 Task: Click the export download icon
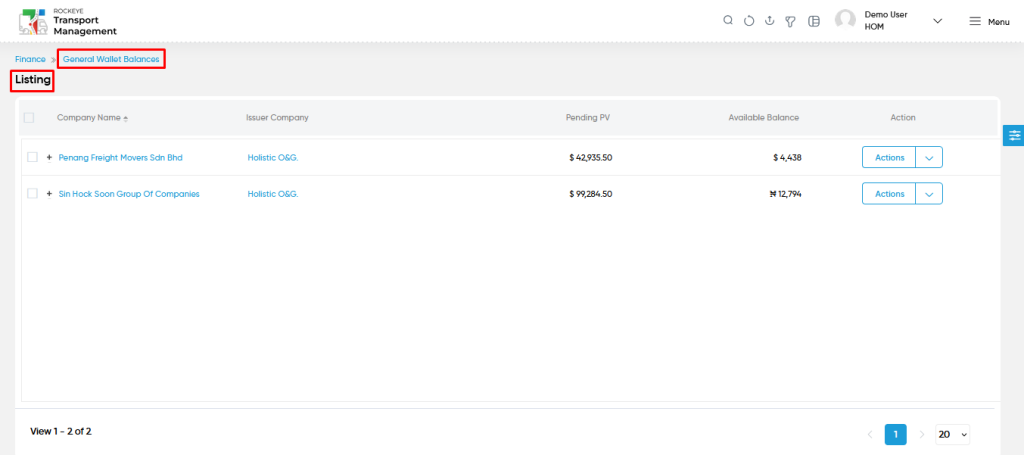[x=769, y=21]
